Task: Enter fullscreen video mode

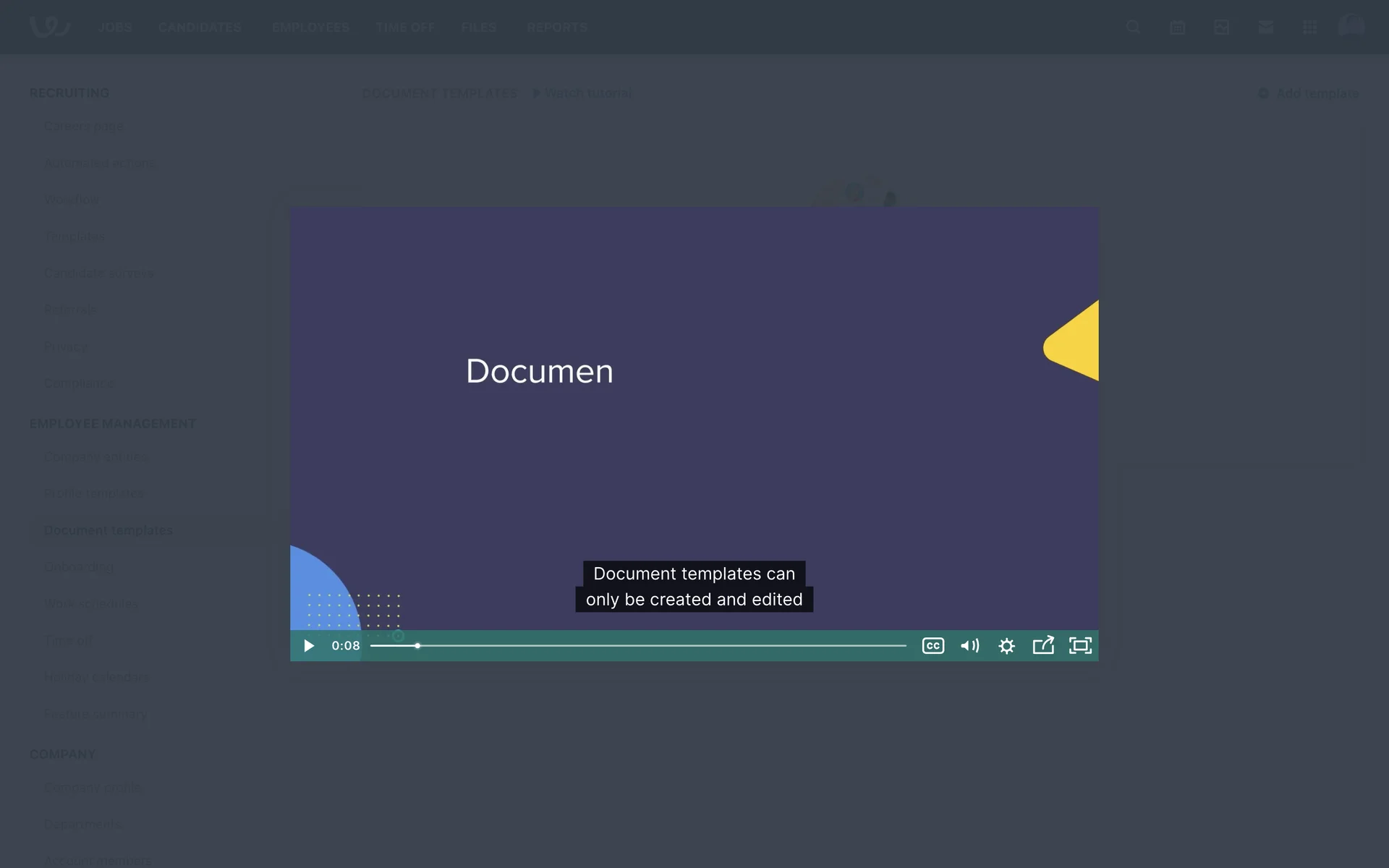Action: point(1080,646)
